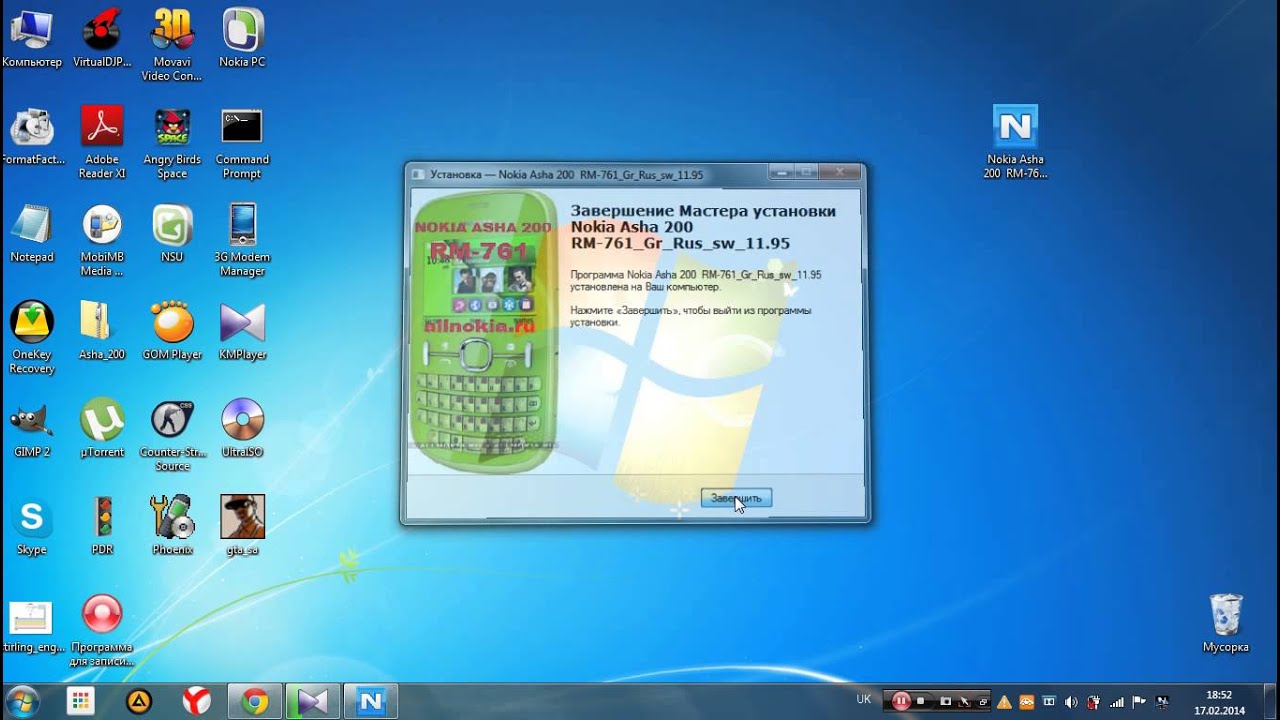The image size is (1280, 720).
Task: Open Yandex browser from taskbar
Action: tap(196, 702)
